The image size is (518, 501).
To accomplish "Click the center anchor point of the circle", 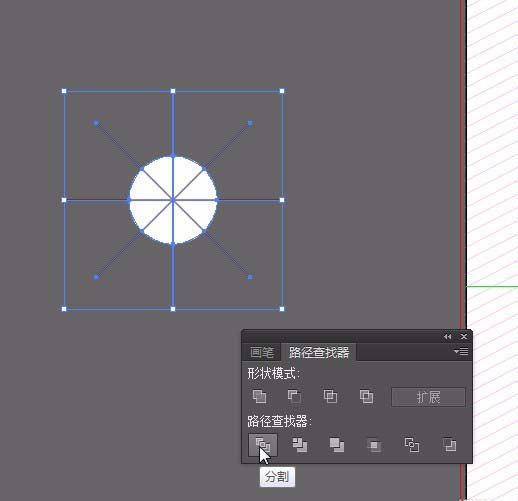I will (x=173, y=200).
